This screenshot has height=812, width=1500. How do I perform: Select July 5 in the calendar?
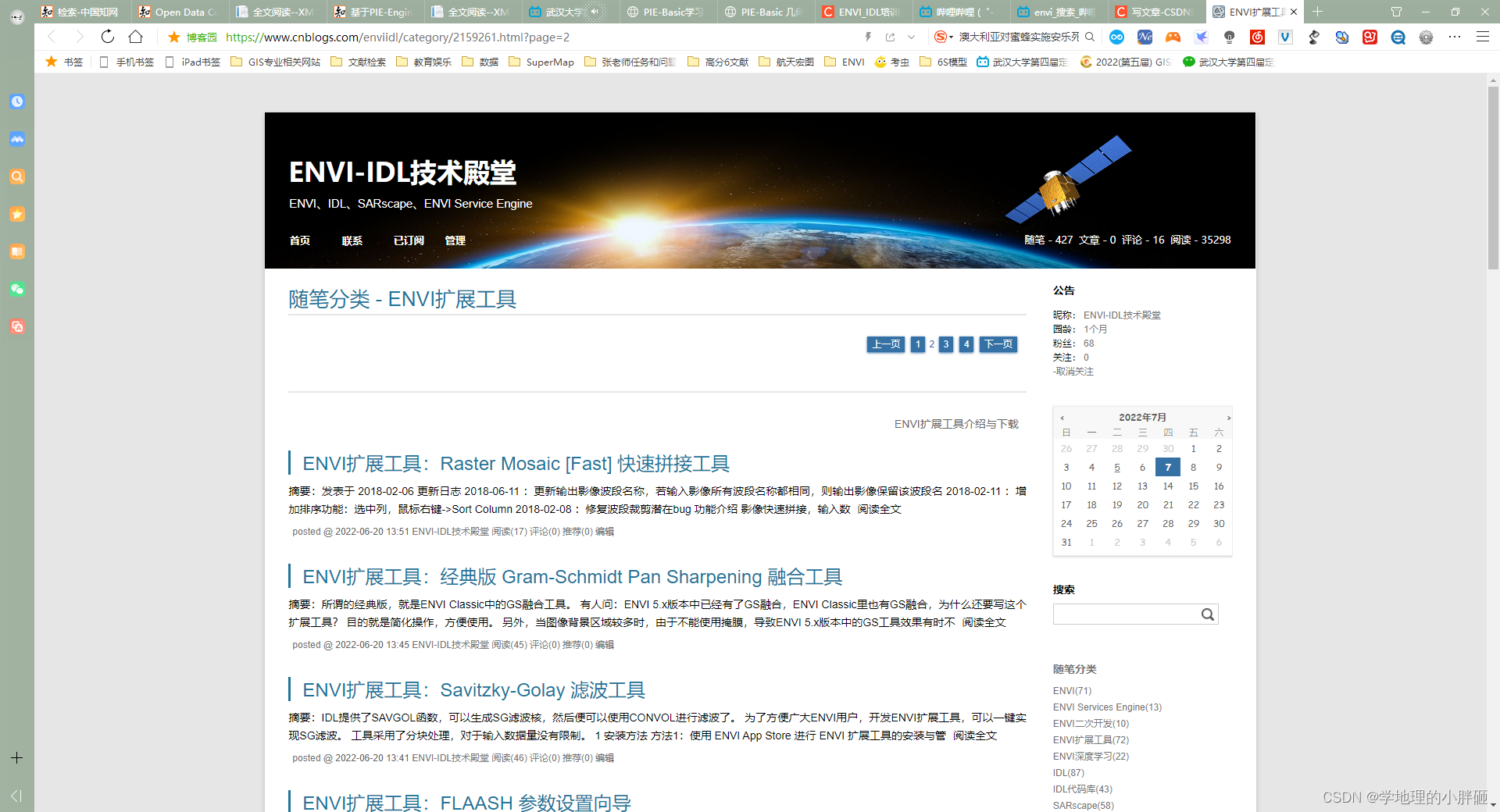1117,468
